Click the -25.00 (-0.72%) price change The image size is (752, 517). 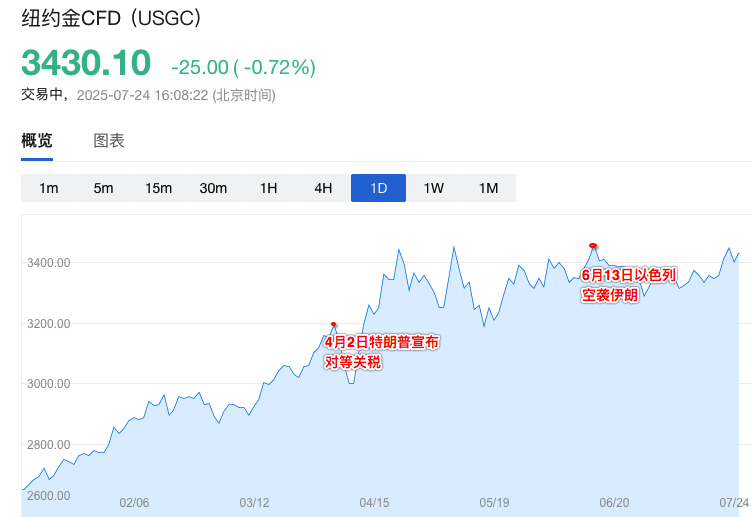pyautogui.click(x=243, y=67)
